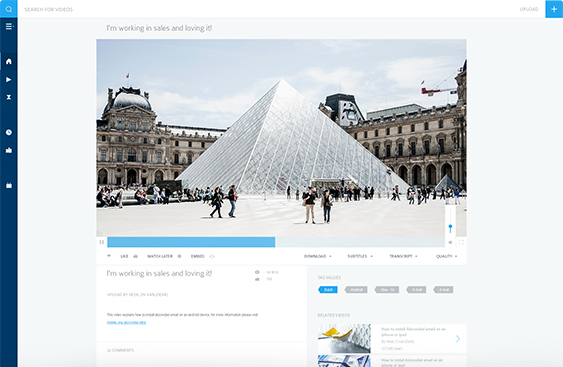Open the sidebar hamburger menu
Image resolution: width=563 pixels, height=367 pixels.
click(9, 26)
